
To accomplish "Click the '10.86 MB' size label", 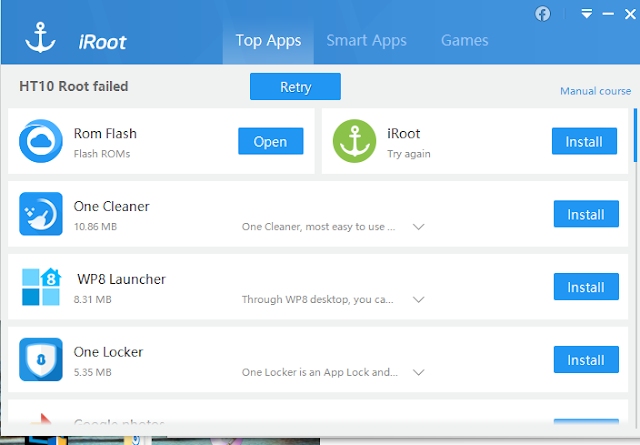I will coord(95,227).
